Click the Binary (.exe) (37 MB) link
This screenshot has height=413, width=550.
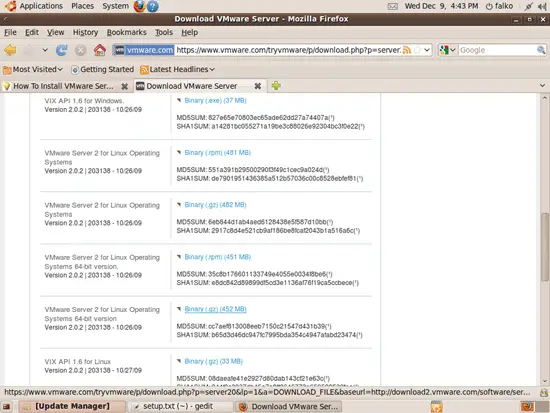click(x=215, y=101)
